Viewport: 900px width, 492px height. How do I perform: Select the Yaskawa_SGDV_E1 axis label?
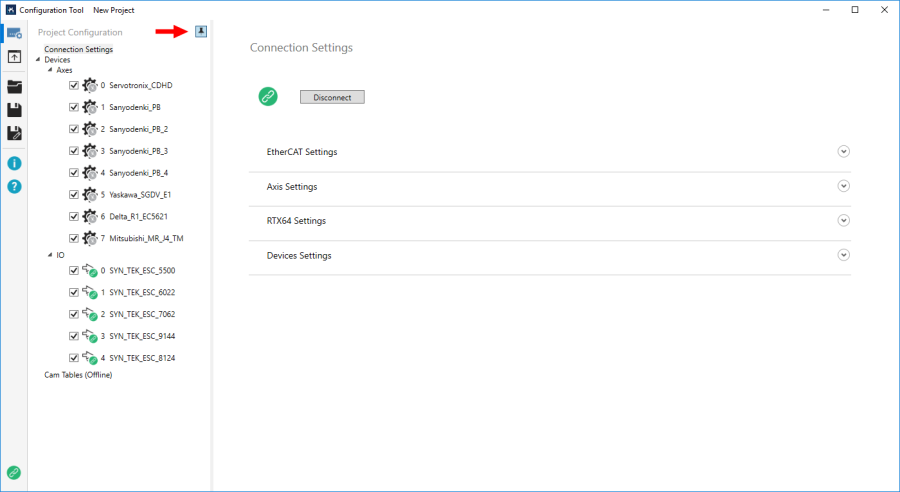[140, 195]
